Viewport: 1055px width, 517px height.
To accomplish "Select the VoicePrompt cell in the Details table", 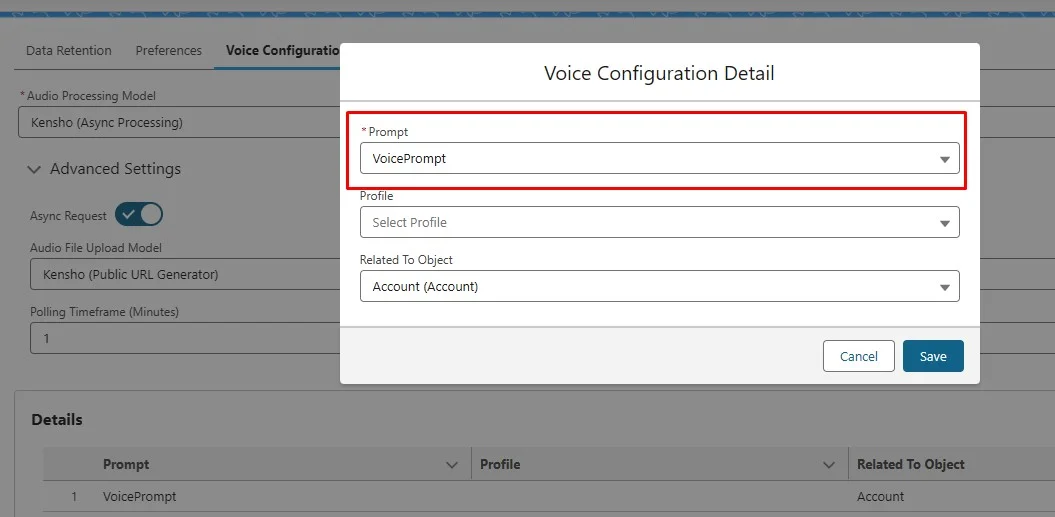I will [140, 497].
